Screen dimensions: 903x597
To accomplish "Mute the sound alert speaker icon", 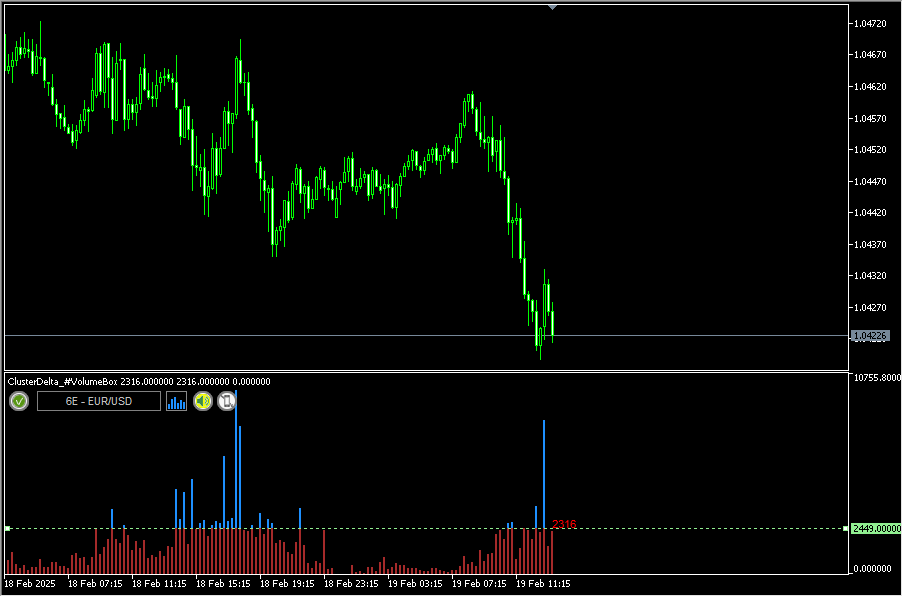I will click(x=203, y=401).
